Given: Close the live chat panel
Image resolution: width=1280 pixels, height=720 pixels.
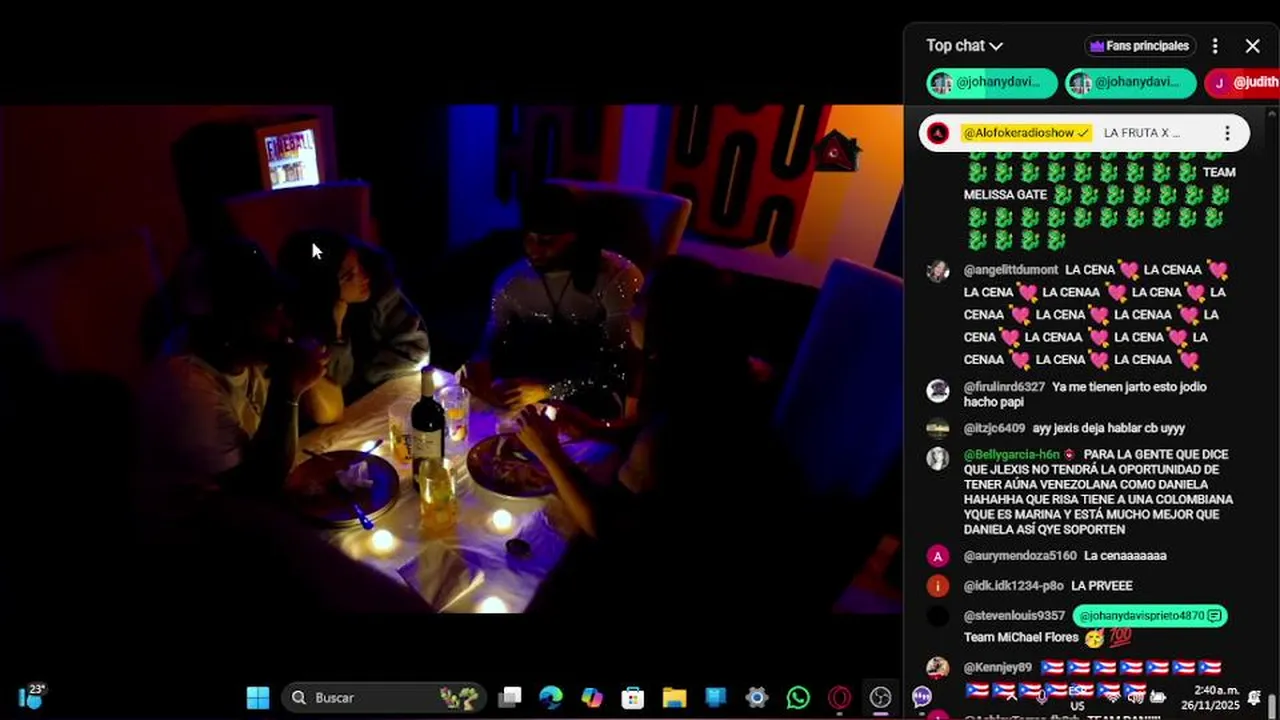Looking at the screenshot, I should 1252,46.
